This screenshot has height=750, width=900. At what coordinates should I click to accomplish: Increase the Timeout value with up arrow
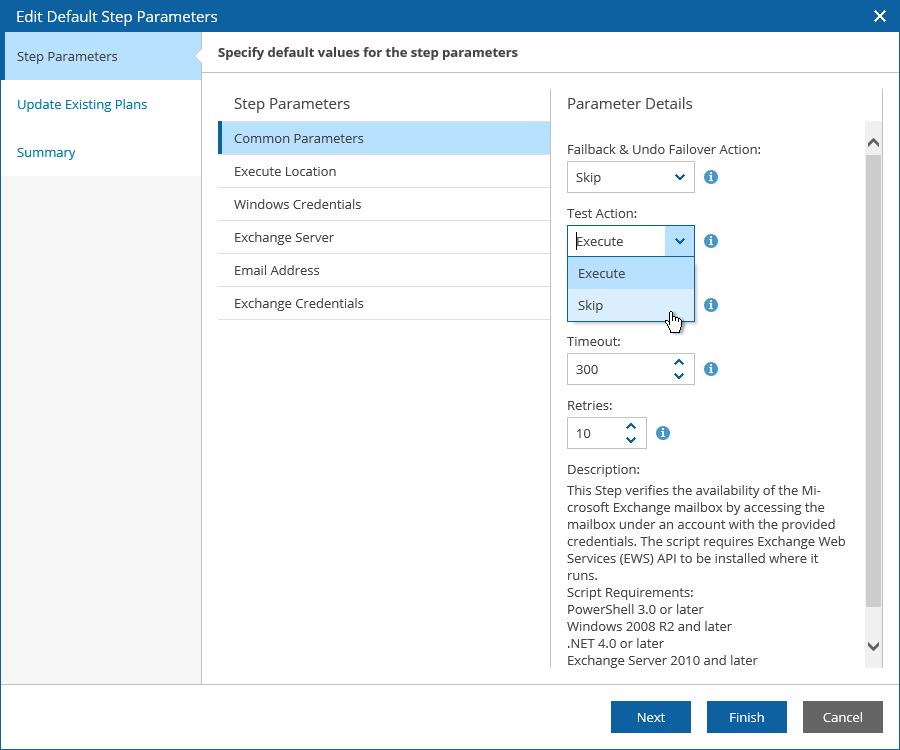tap(679, 362)
